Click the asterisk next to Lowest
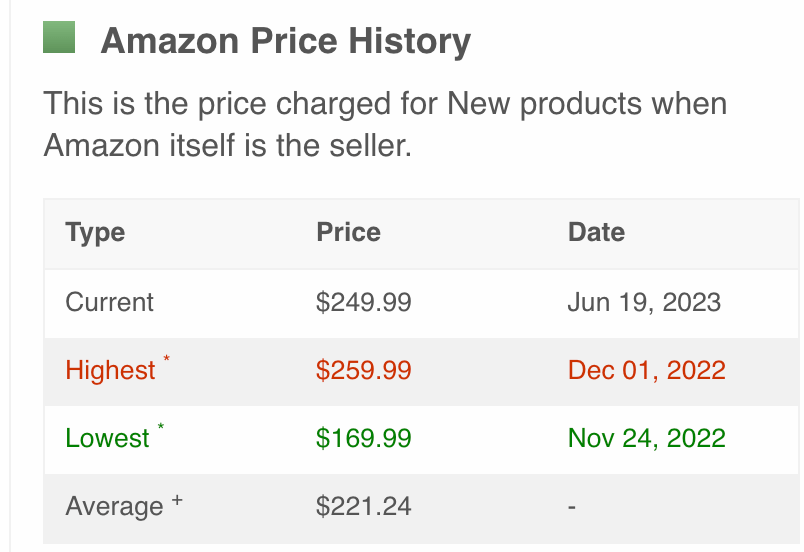The height and width of the screenshot is (552, 804). coord(161,427)
